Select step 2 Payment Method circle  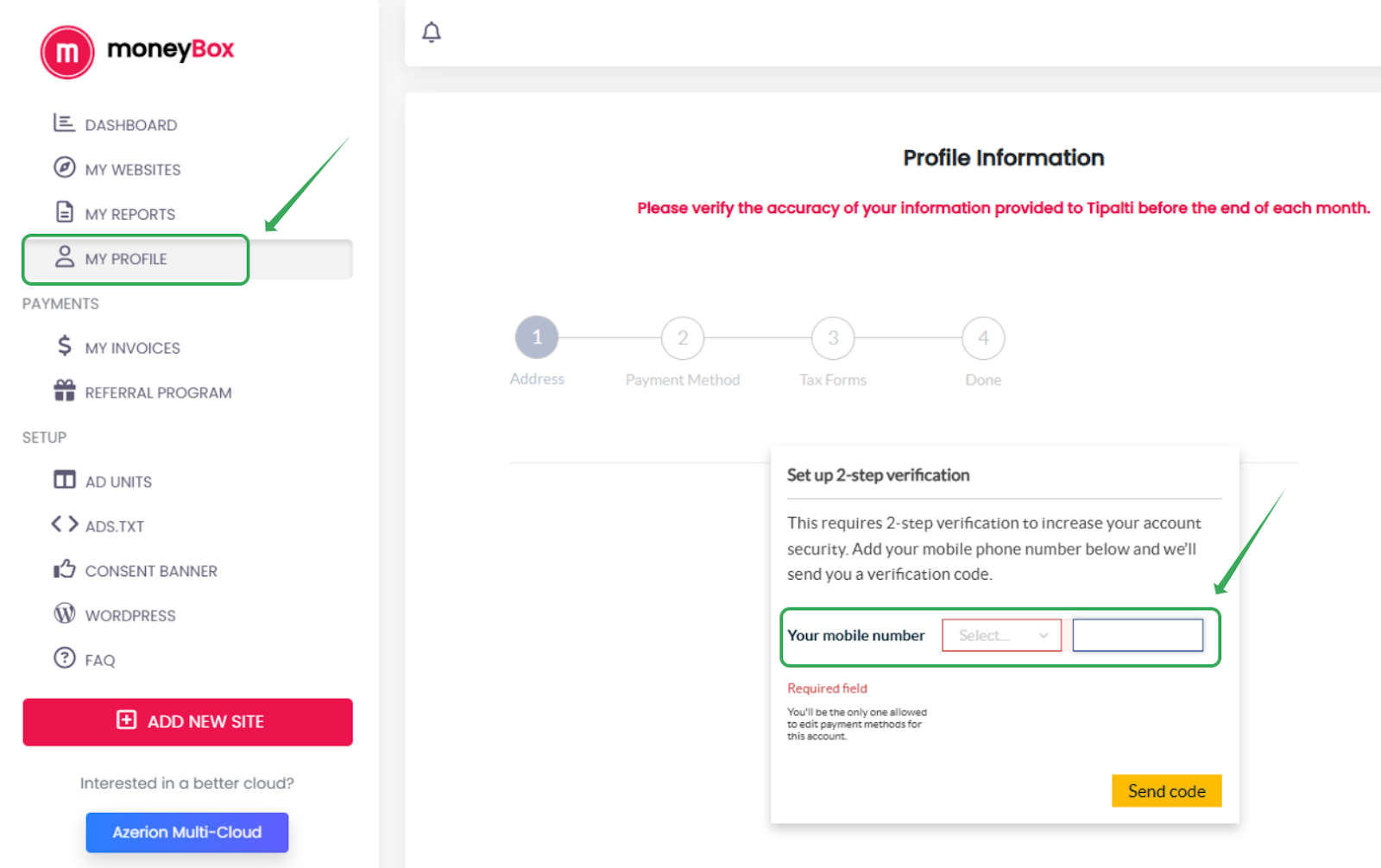pos(683,338)
